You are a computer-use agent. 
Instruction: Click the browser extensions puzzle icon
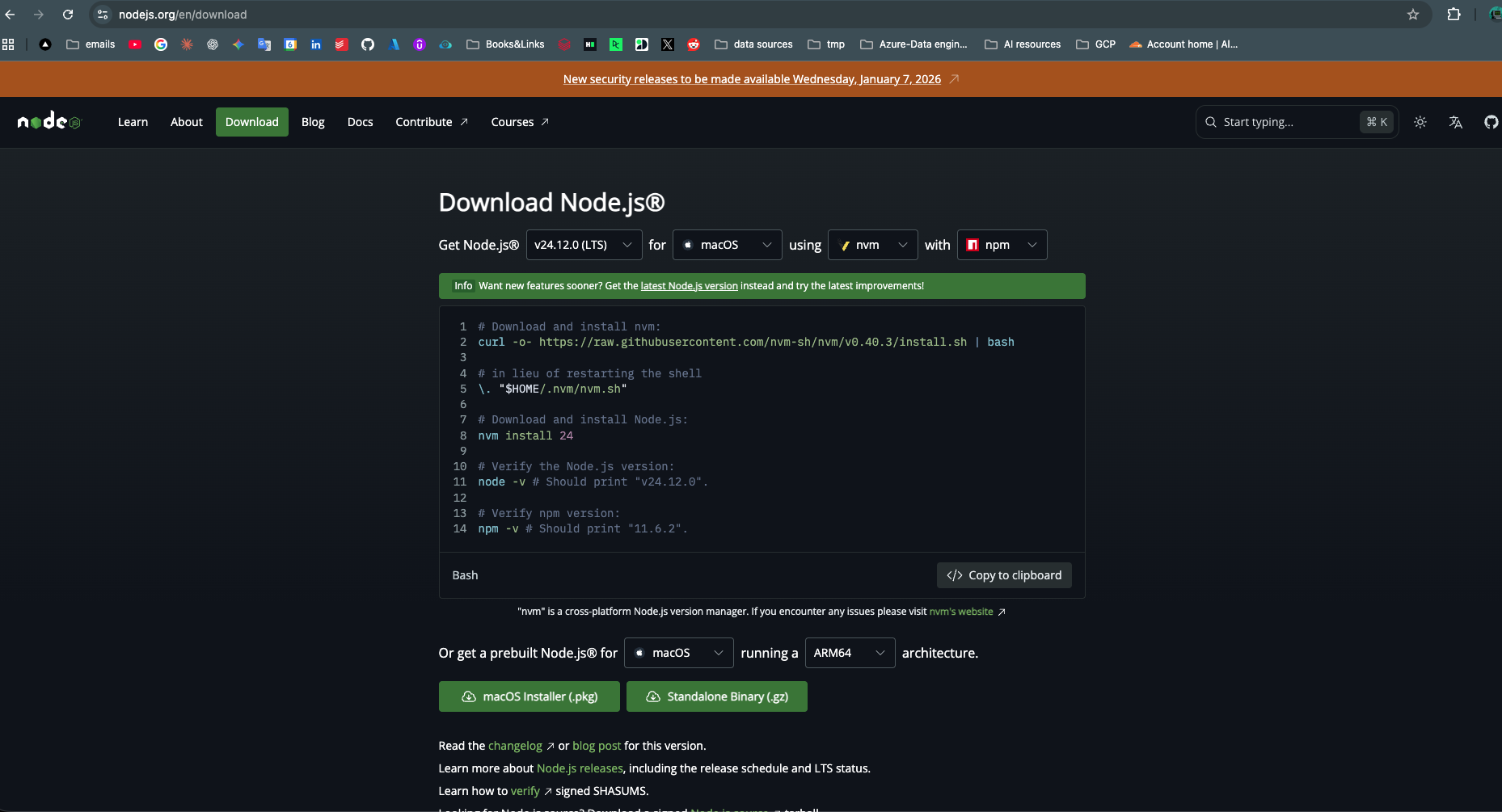[x=1453, y=15]
